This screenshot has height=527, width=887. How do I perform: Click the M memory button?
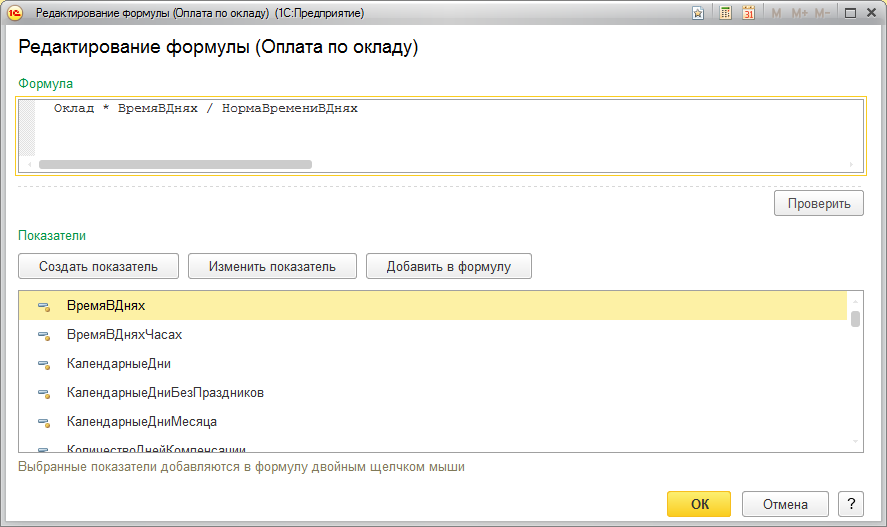point(776,13)
